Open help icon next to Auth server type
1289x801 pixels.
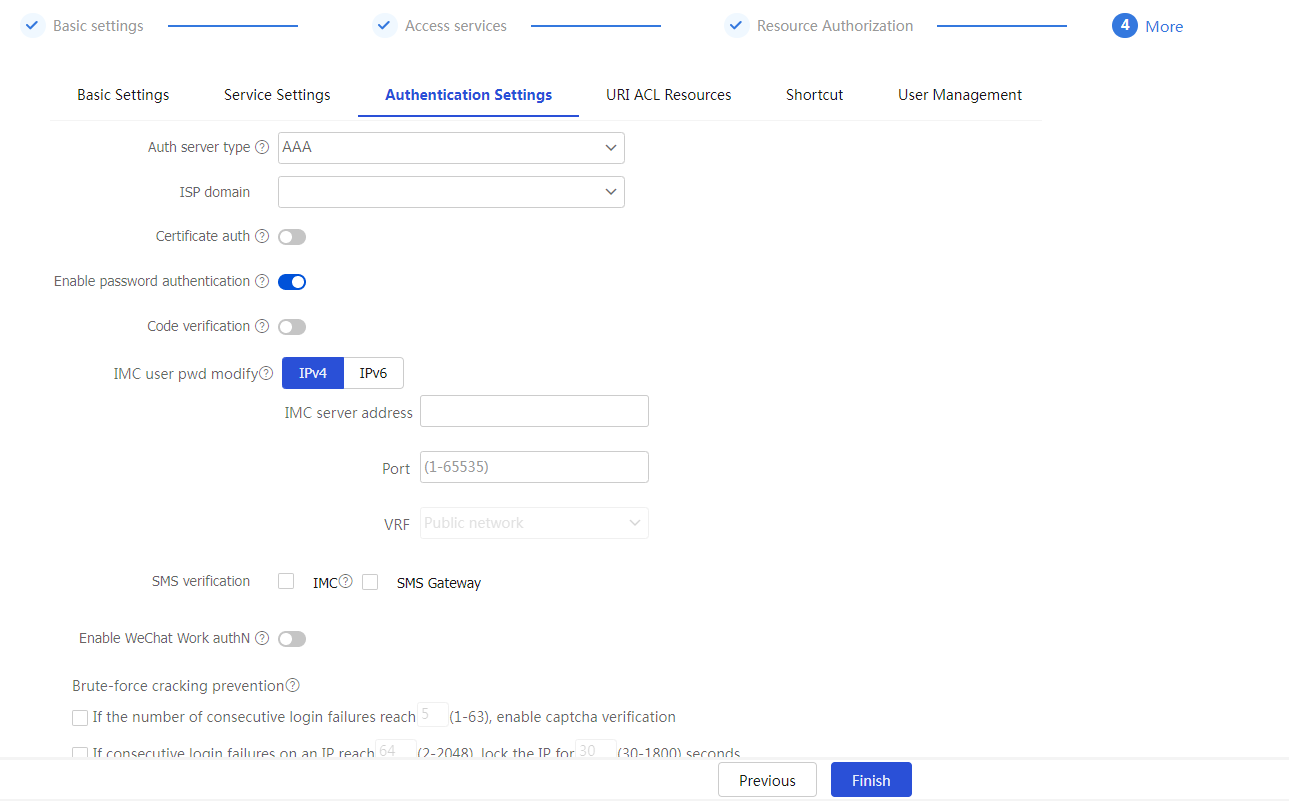(x=262, y=147)
